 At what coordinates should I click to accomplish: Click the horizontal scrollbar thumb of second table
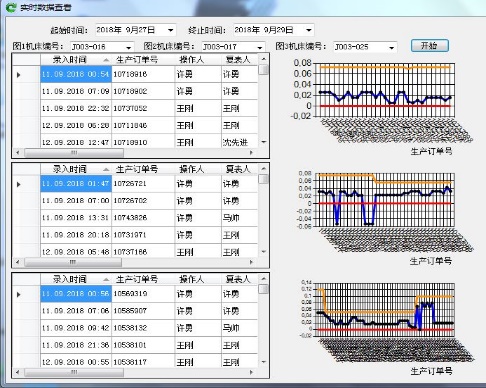tap(73, 262)
